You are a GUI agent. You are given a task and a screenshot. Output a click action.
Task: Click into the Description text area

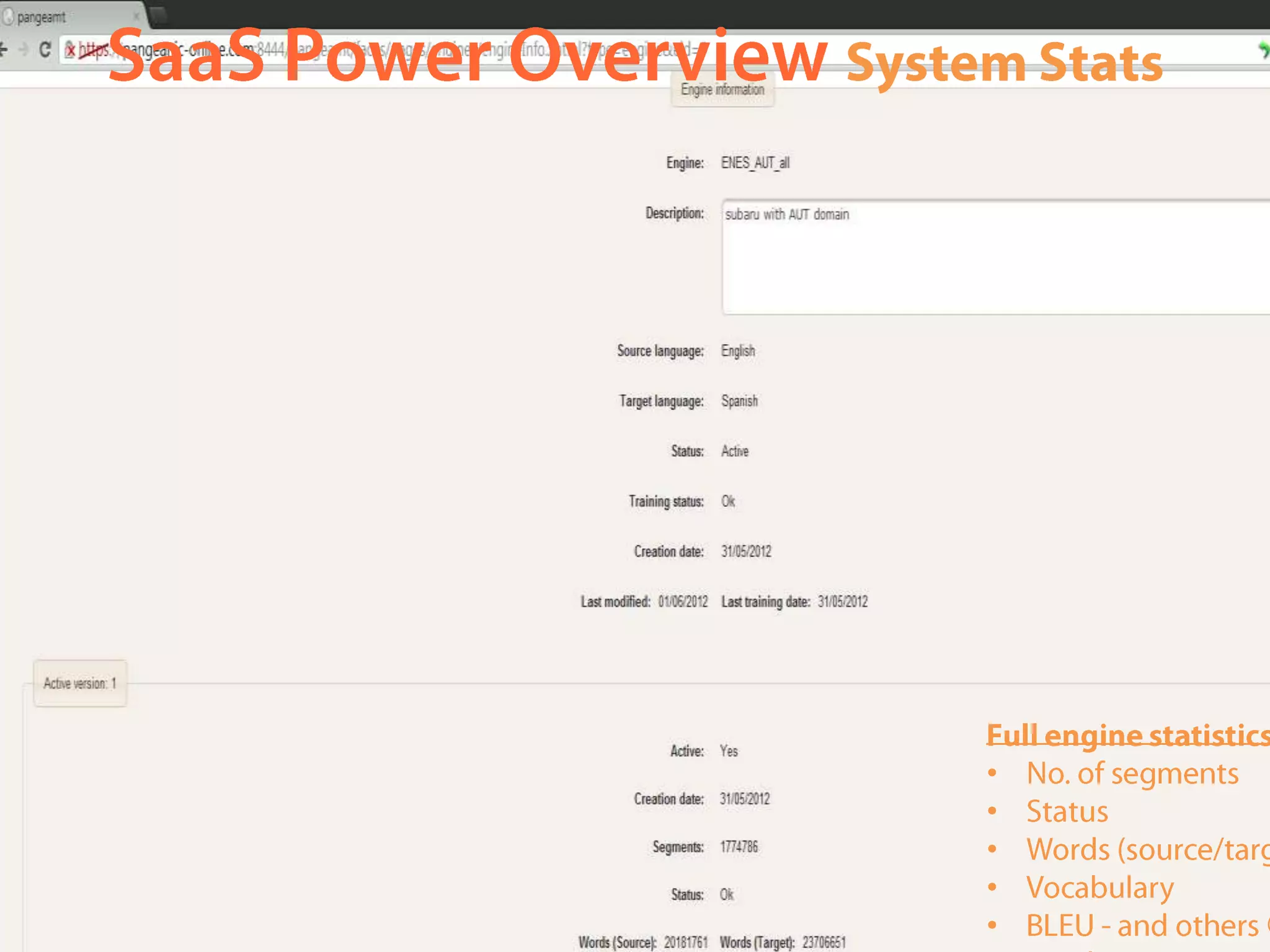pyautogui.click(x=992, y=260)
